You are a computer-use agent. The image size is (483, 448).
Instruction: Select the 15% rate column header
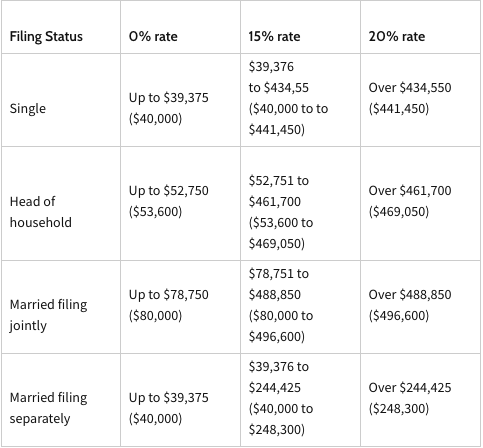(300, 27)
